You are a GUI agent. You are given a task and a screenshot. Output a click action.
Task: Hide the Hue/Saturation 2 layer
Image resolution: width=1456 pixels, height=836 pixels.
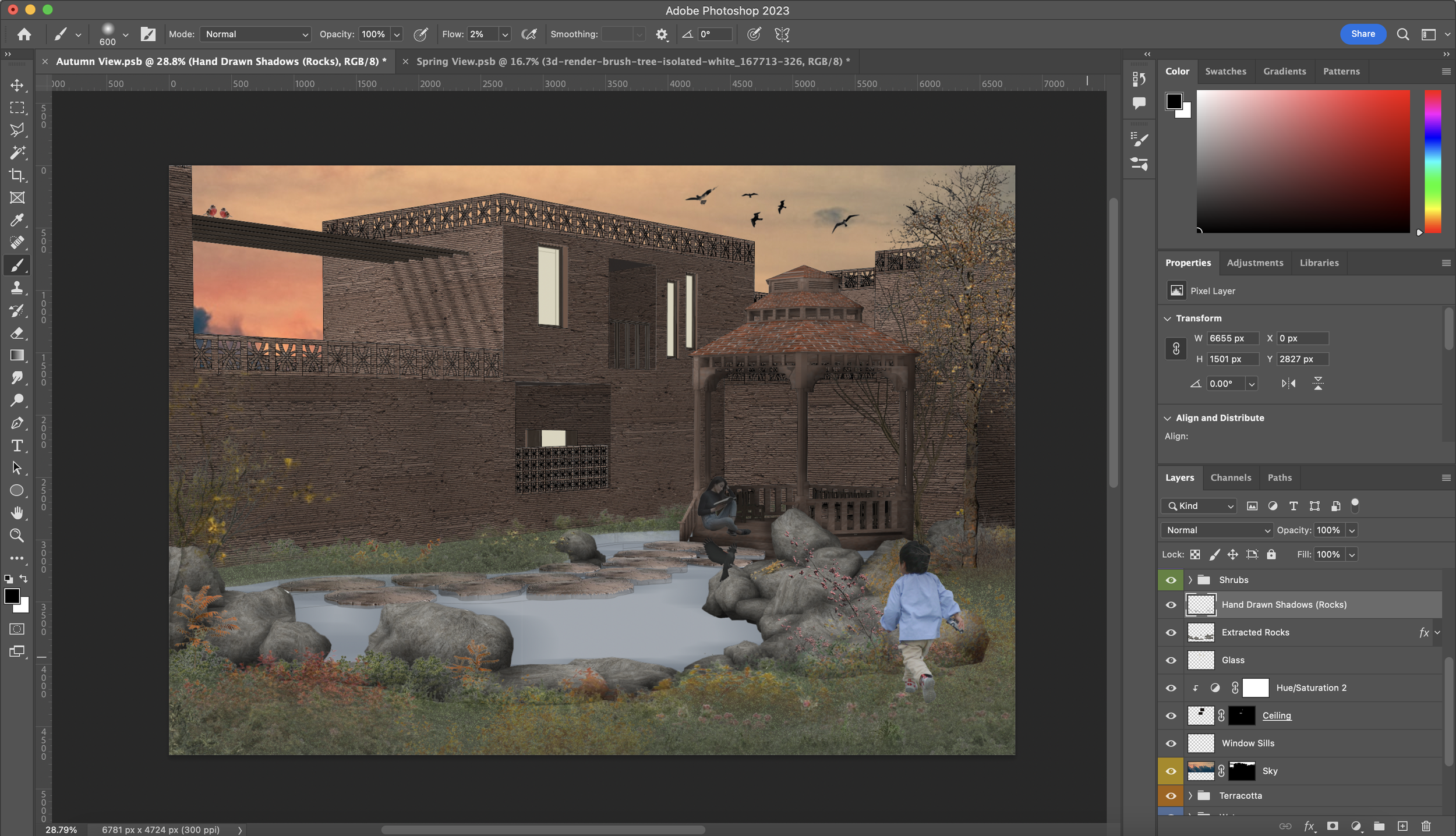tap(1171, 688)
